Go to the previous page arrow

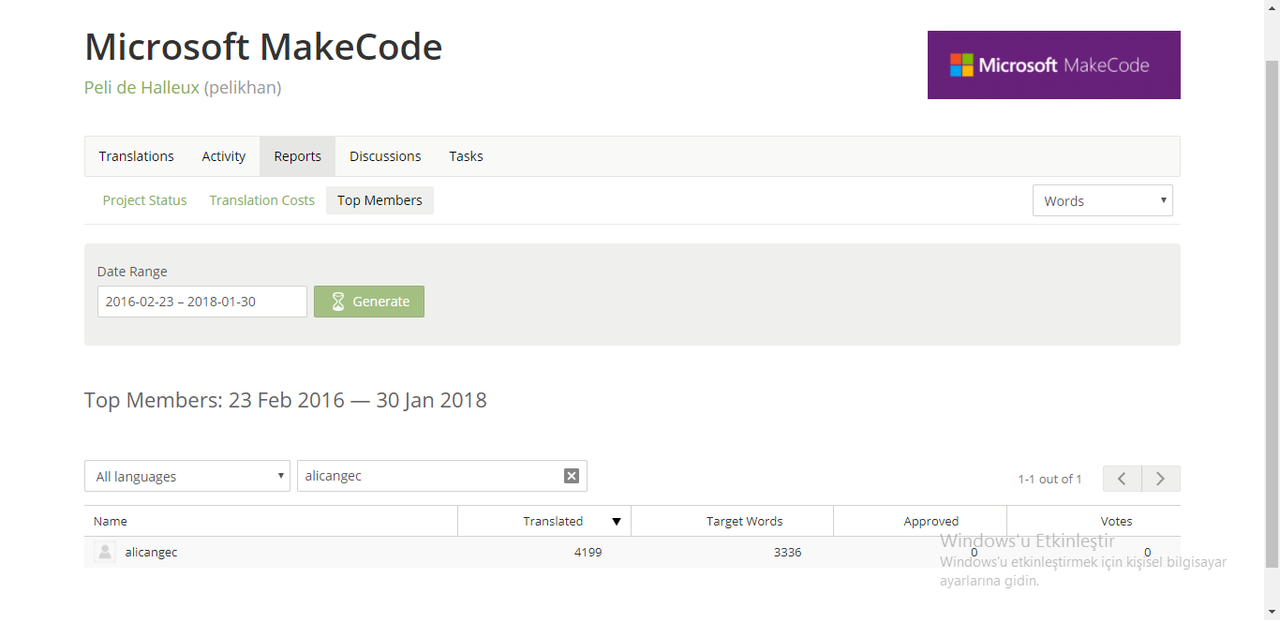coord(1122,479)
